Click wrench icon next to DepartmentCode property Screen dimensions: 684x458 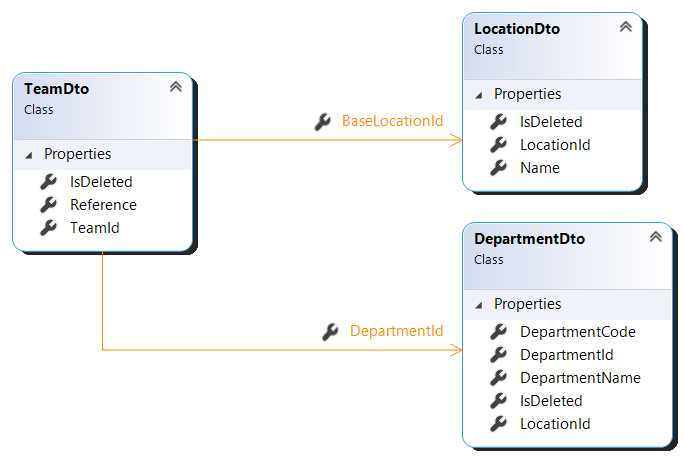tap(498, 332)
